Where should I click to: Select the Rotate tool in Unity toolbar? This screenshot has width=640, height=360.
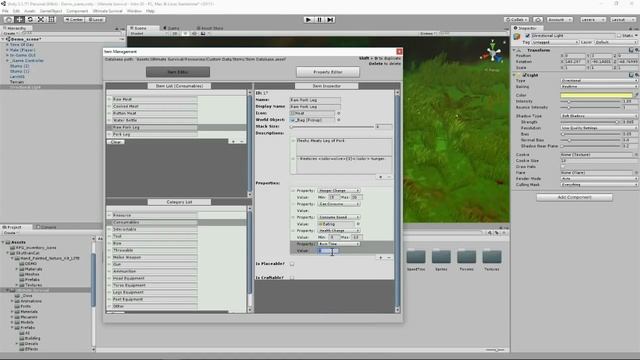click(30, 20)
